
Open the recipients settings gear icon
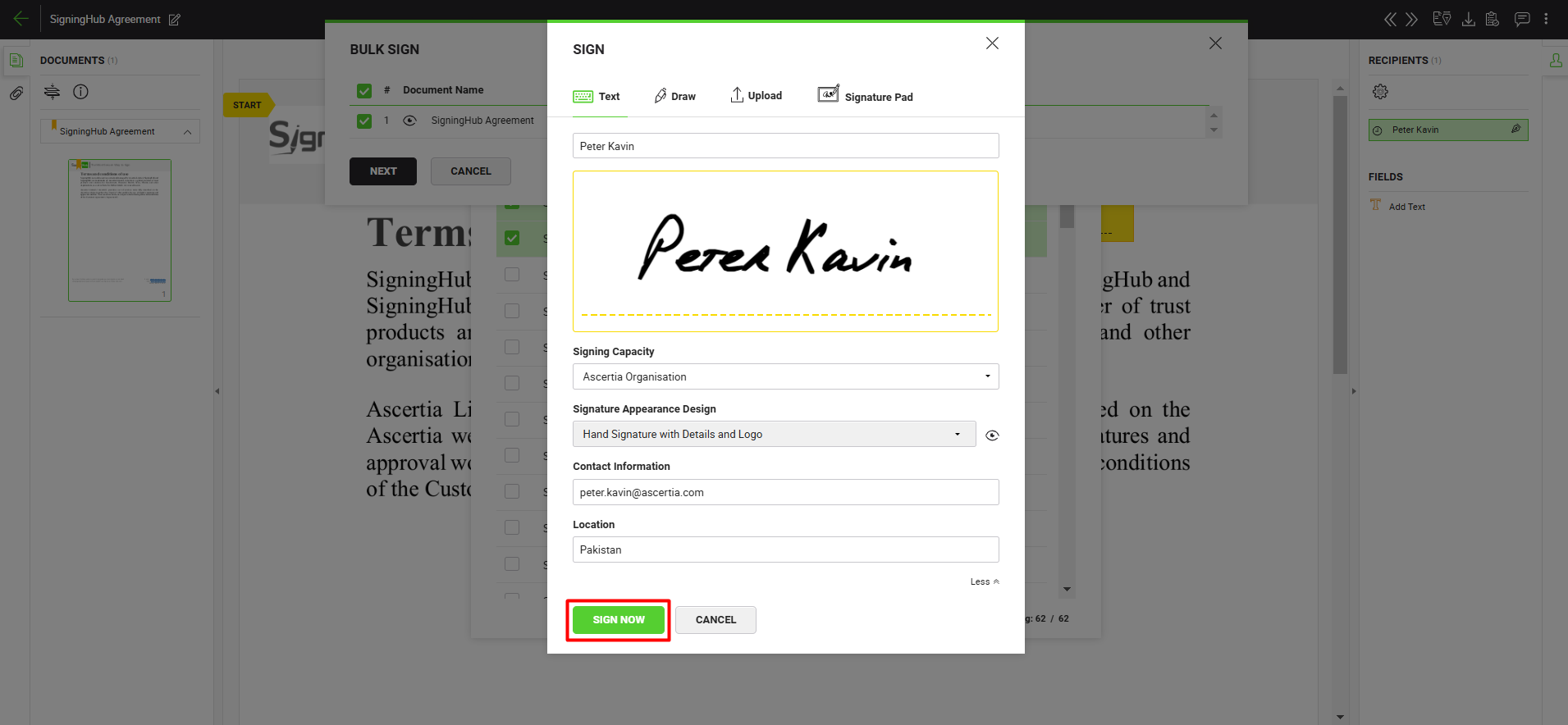1380,92
